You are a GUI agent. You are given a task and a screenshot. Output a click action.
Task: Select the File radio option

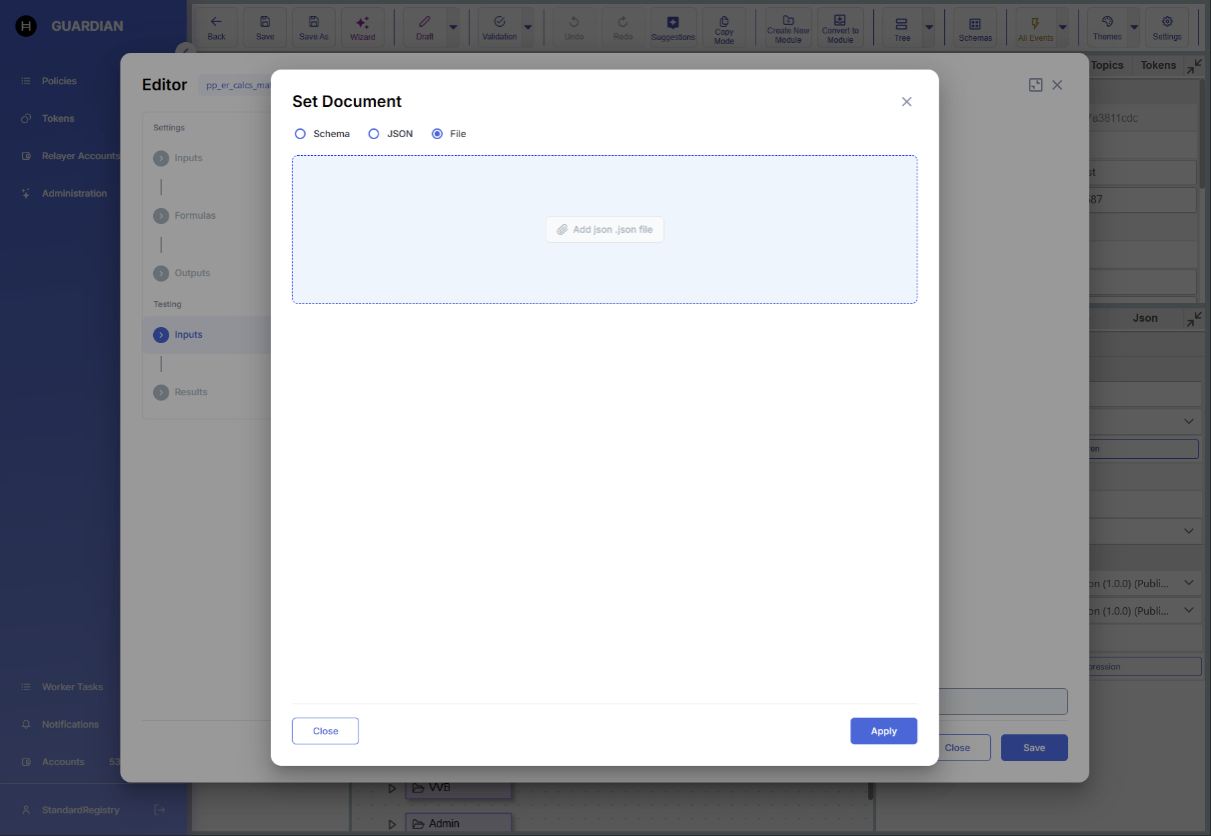point(437,134)
